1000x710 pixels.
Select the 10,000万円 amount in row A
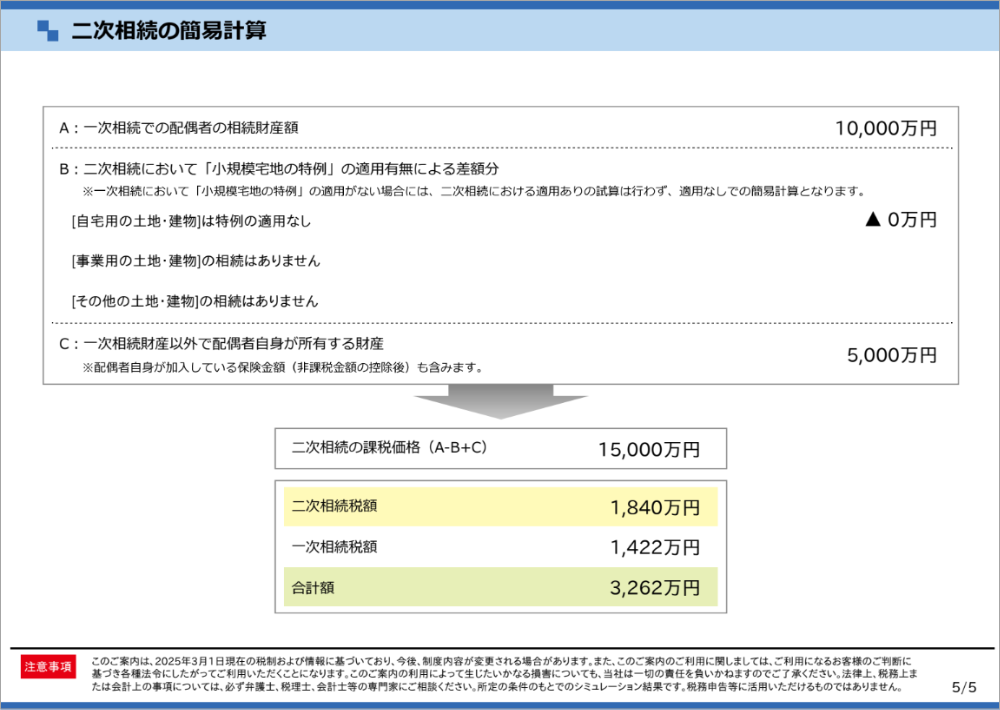point(886,128)
